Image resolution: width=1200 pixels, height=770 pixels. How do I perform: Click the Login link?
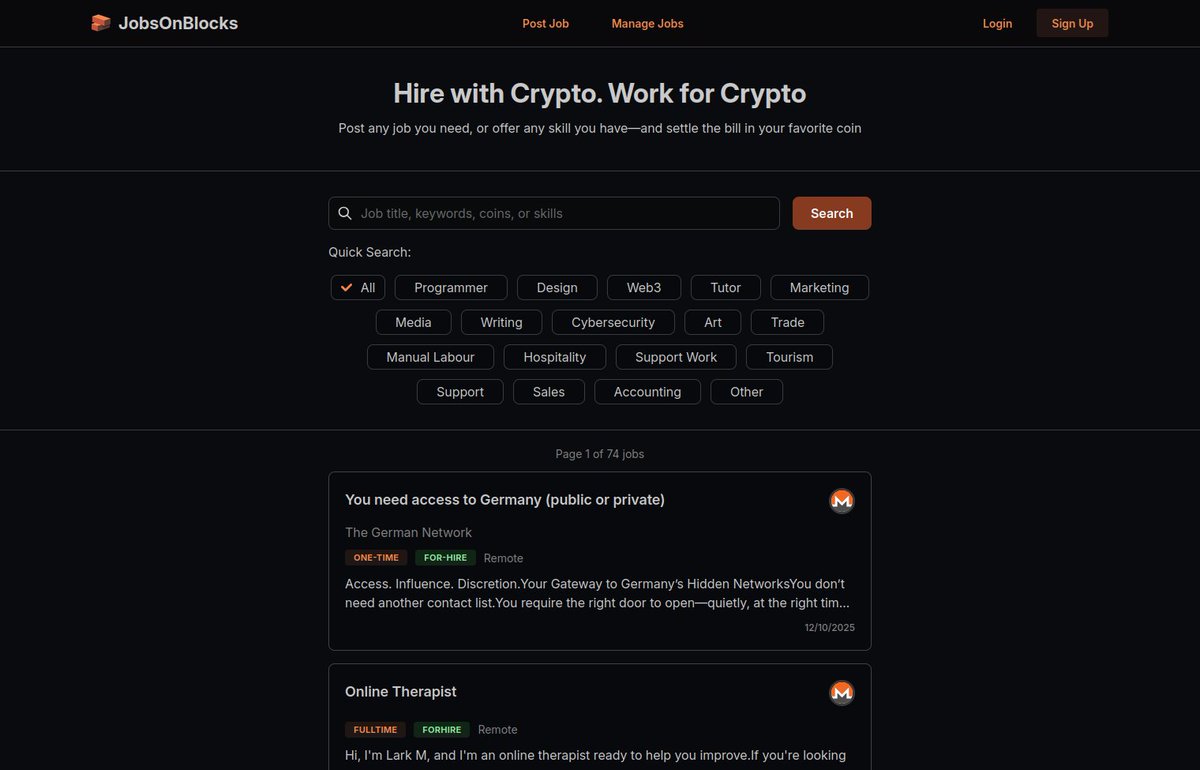pos(997,23)
